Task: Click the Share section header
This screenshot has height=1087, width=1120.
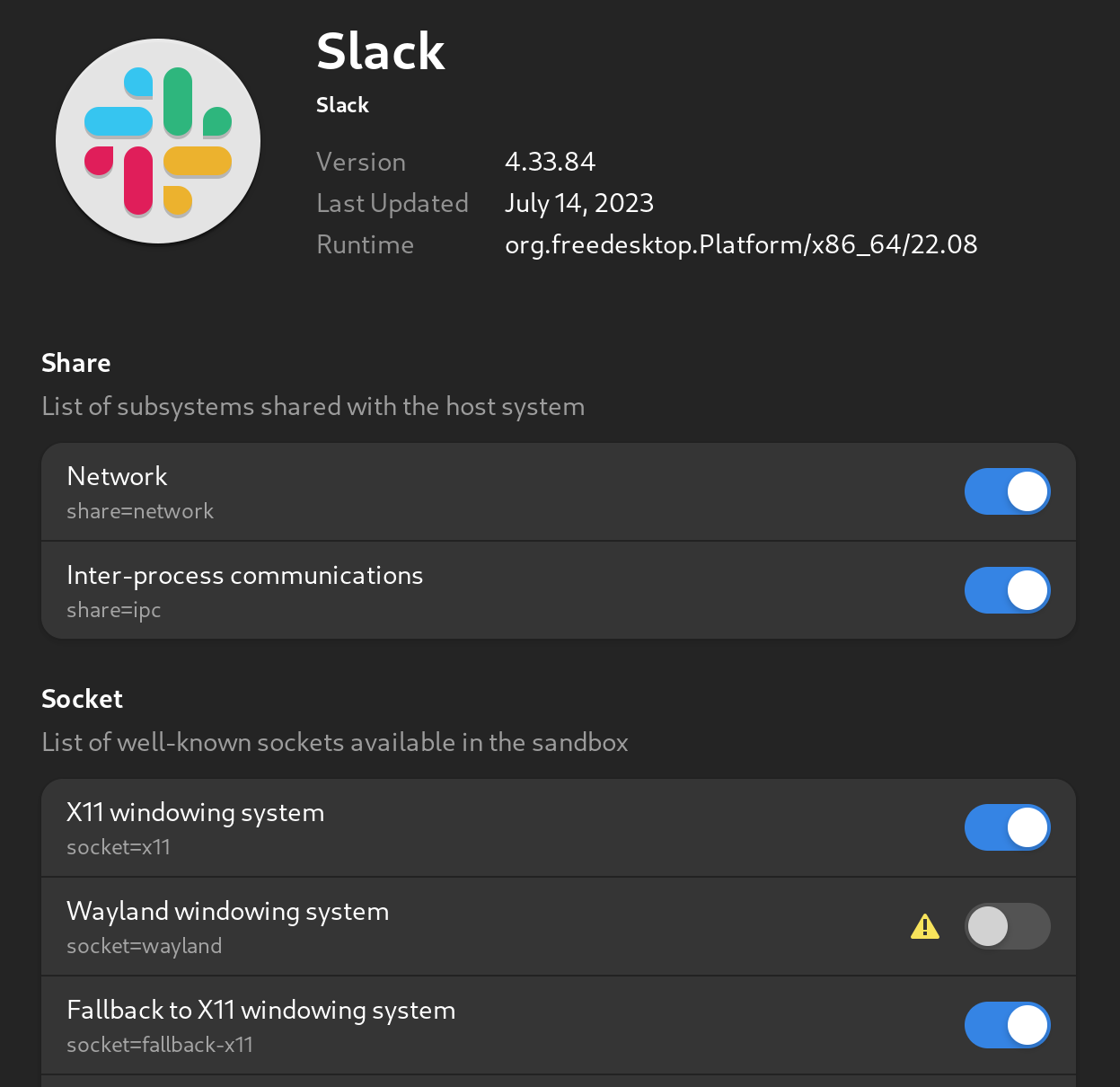Action: (75, 363)
